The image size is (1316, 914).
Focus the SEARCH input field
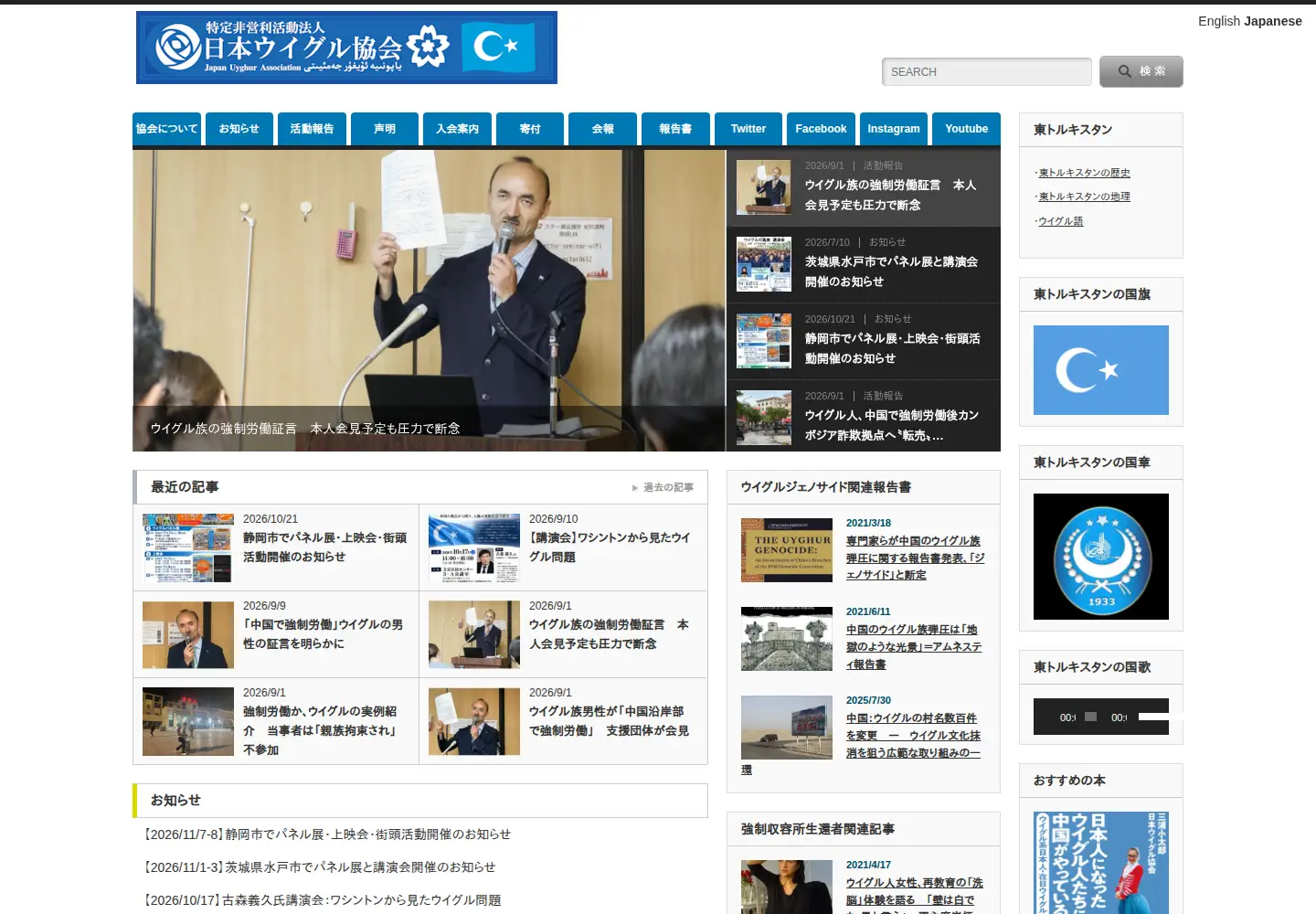[987, 72]
